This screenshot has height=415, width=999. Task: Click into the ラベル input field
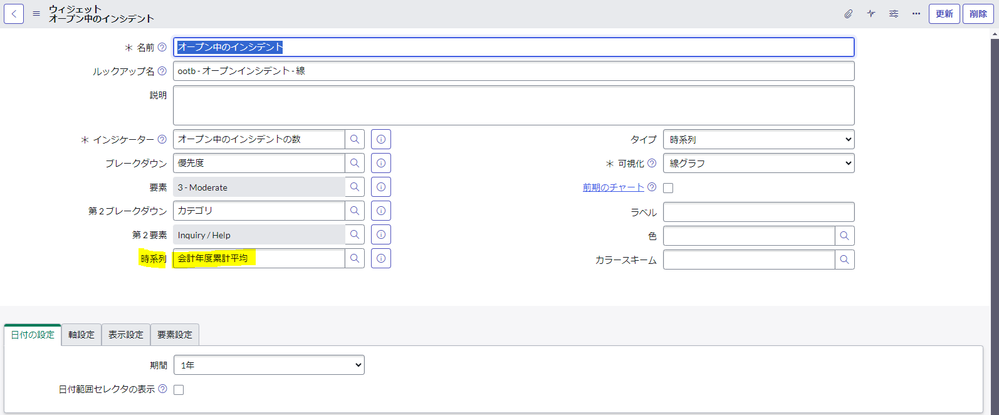coord(759,212)
